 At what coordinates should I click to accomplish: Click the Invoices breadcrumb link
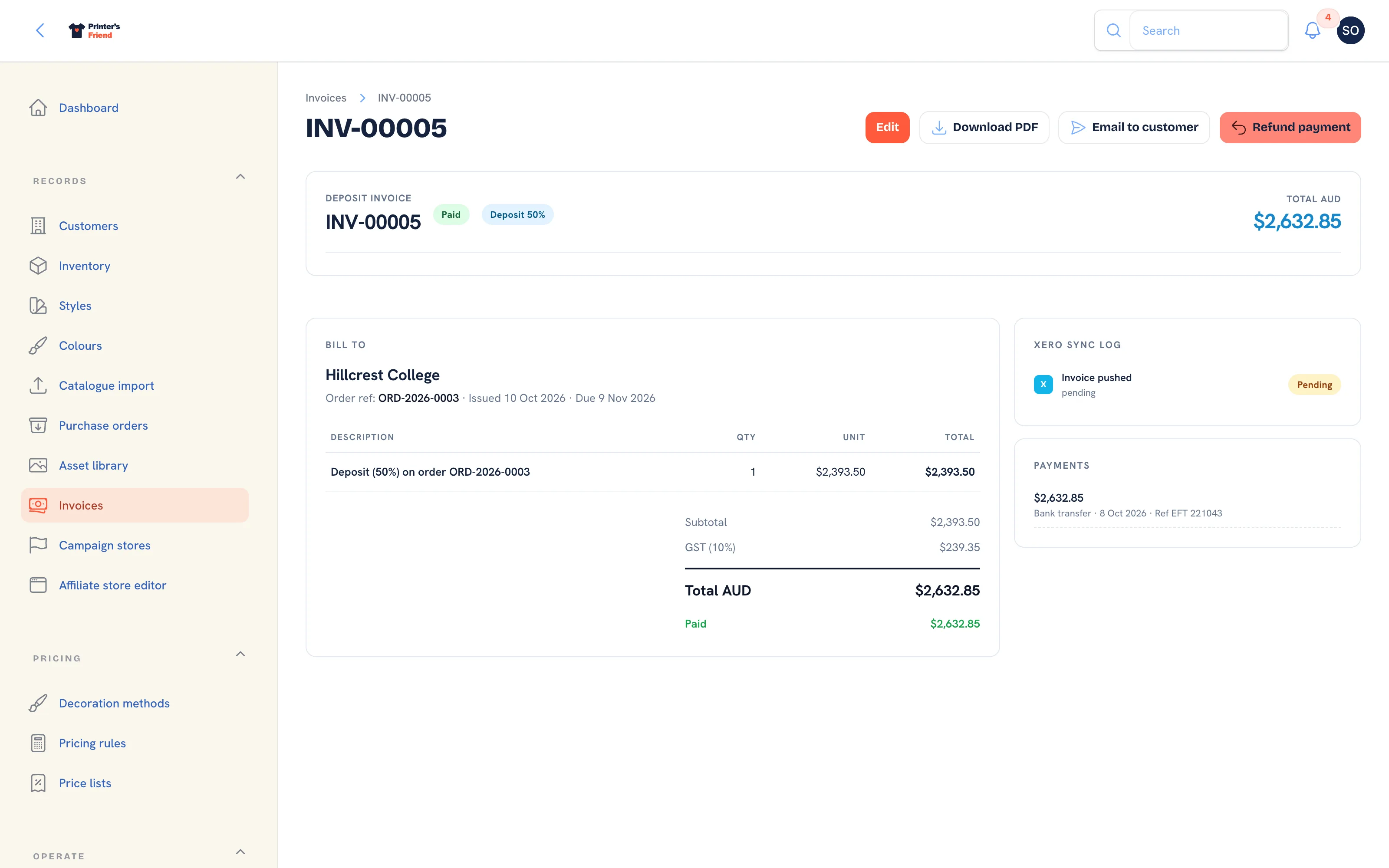pyautogui.click(x=326, y=98)
